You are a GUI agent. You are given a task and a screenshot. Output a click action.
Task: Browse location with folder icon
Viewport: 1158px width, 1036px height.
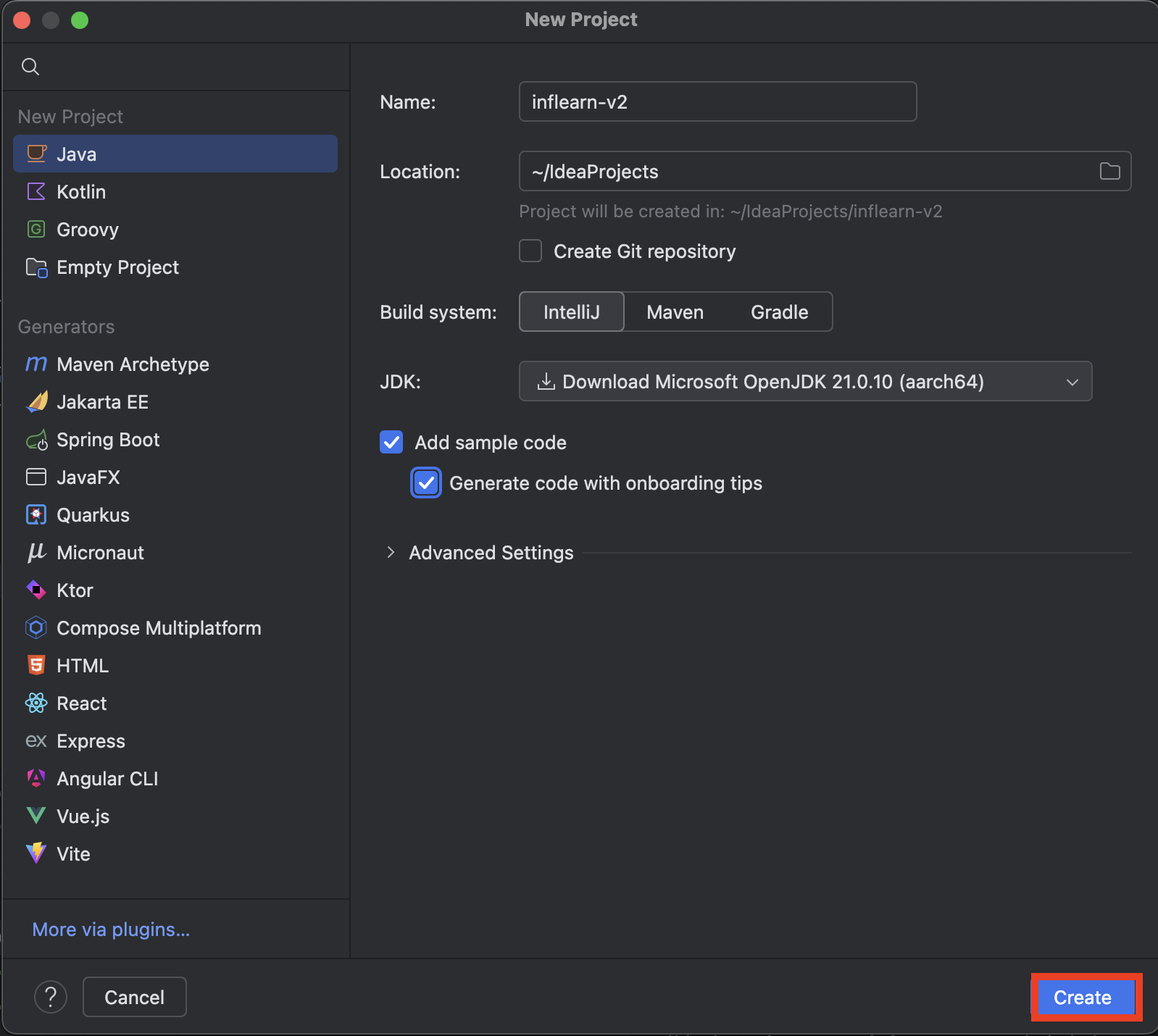(1109, 171)
